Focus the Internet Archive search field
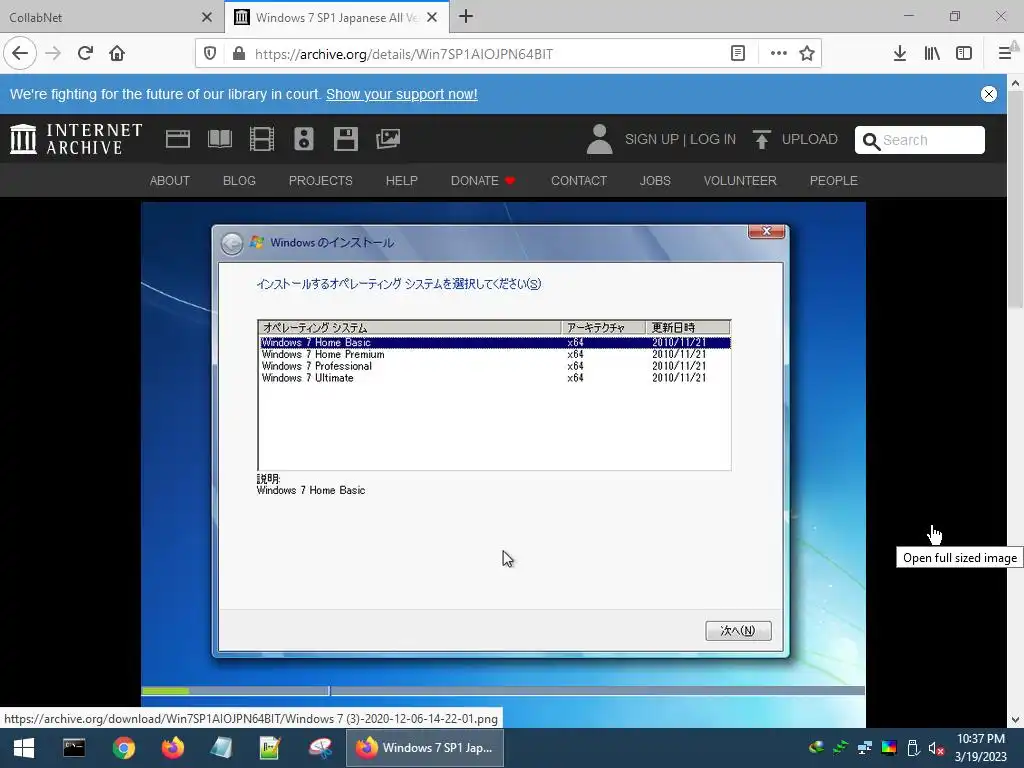The width and height of the screenshot is (1024, 768). (920, 140)
